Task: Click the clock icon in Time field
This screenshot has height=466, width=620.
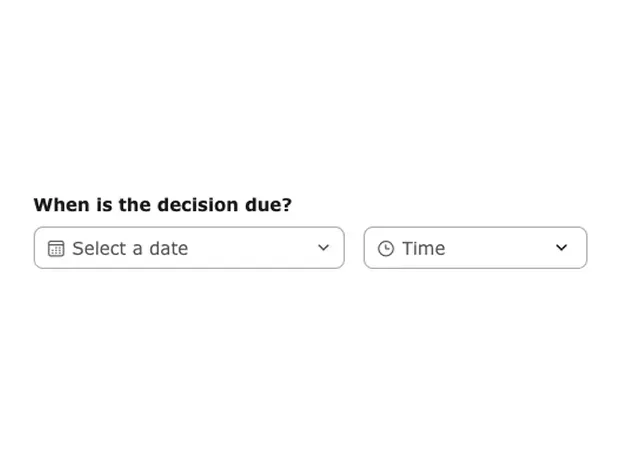Action: pos(386,248)
